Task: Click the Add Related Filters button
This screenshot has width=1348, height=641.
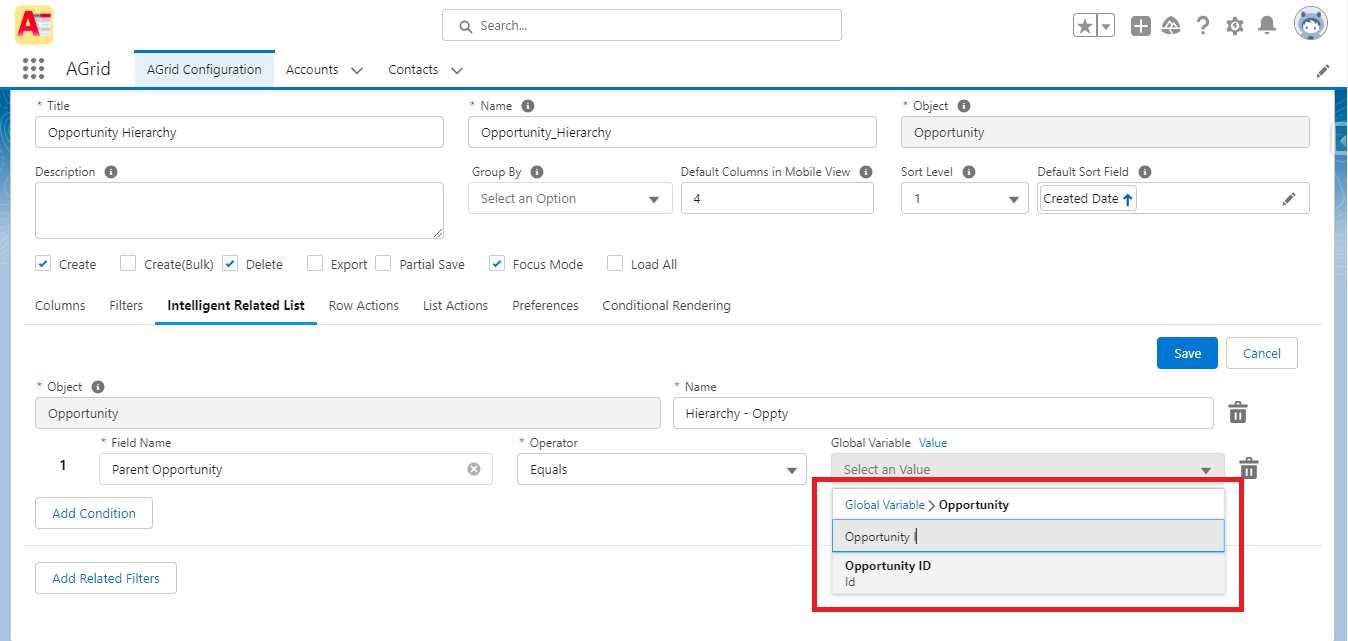Action: pos(106,578)
